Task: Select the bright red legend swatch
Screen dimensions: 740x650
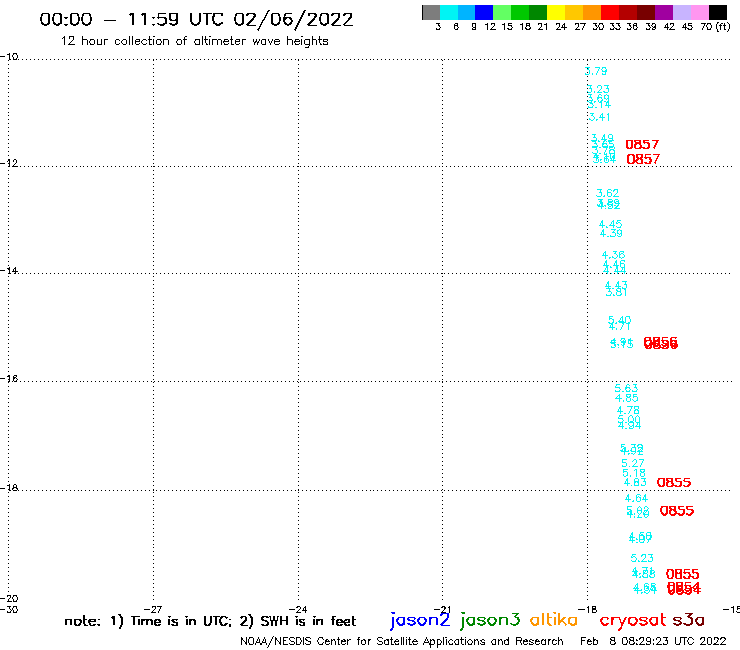Action: coord(610,12)
